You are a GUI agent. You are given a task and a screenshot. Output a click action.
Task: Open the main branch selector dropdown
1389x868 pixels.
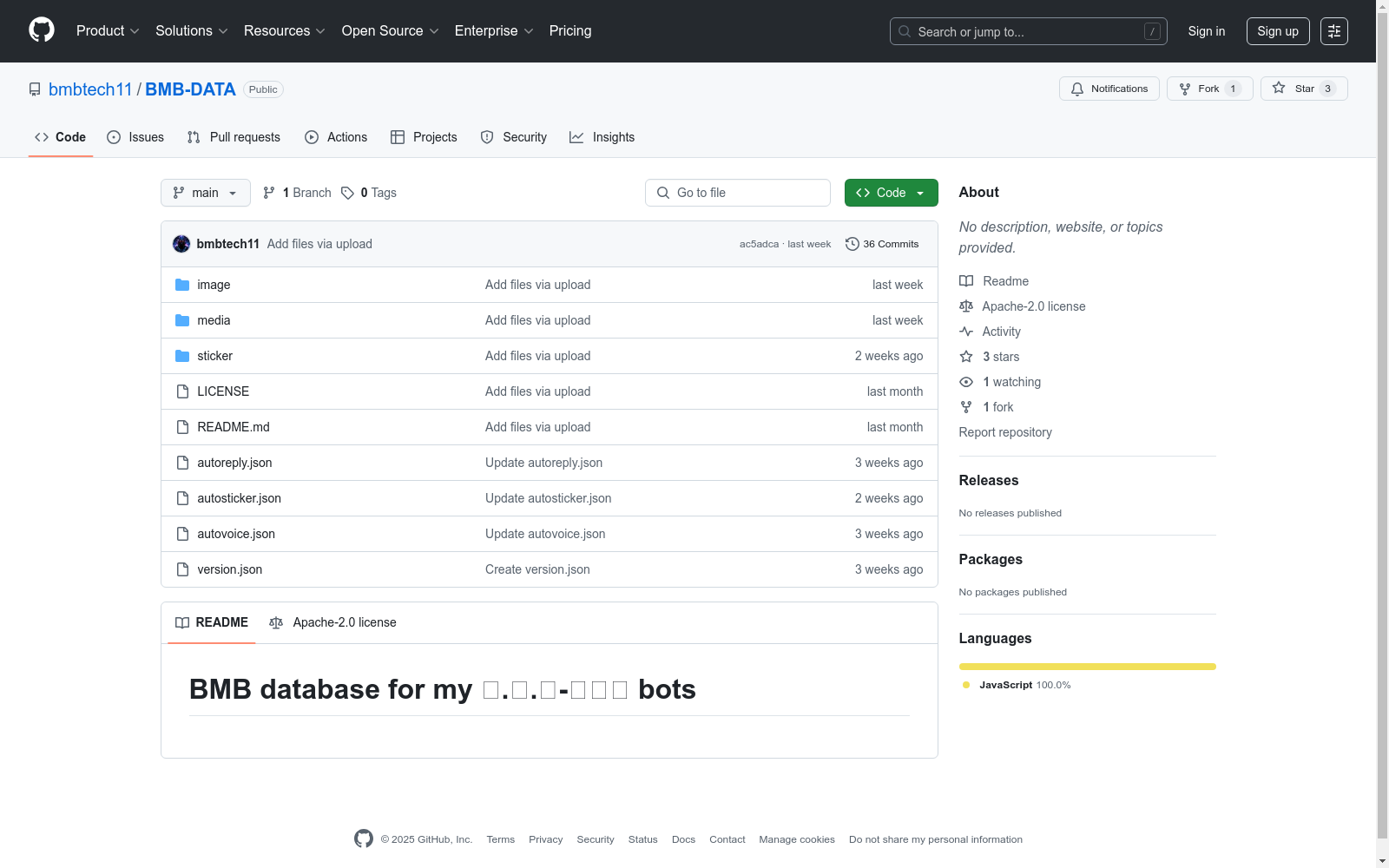point(206,193)
